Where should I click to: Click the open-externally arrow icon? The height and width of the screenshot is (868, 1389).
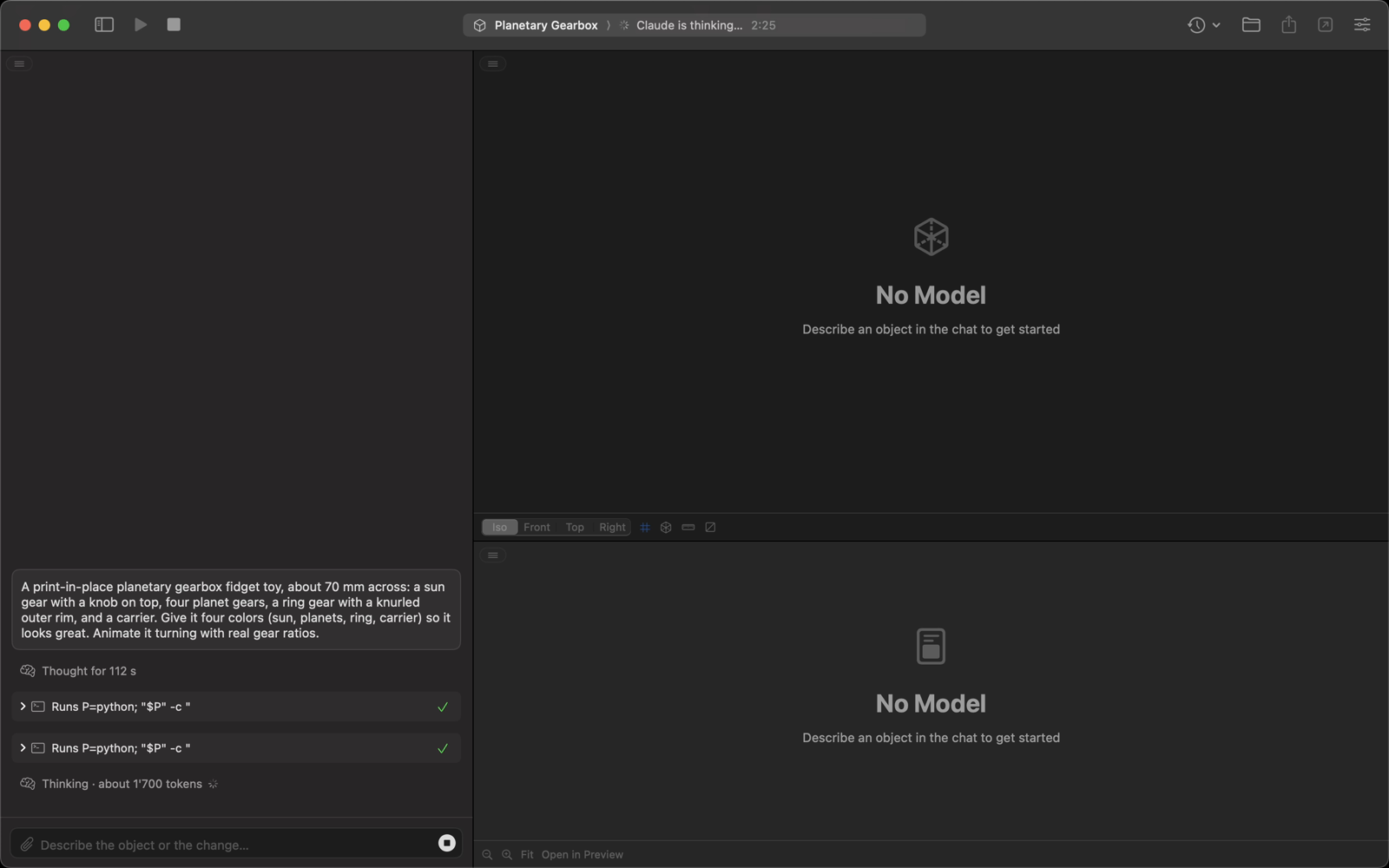tap(1325, 24)
